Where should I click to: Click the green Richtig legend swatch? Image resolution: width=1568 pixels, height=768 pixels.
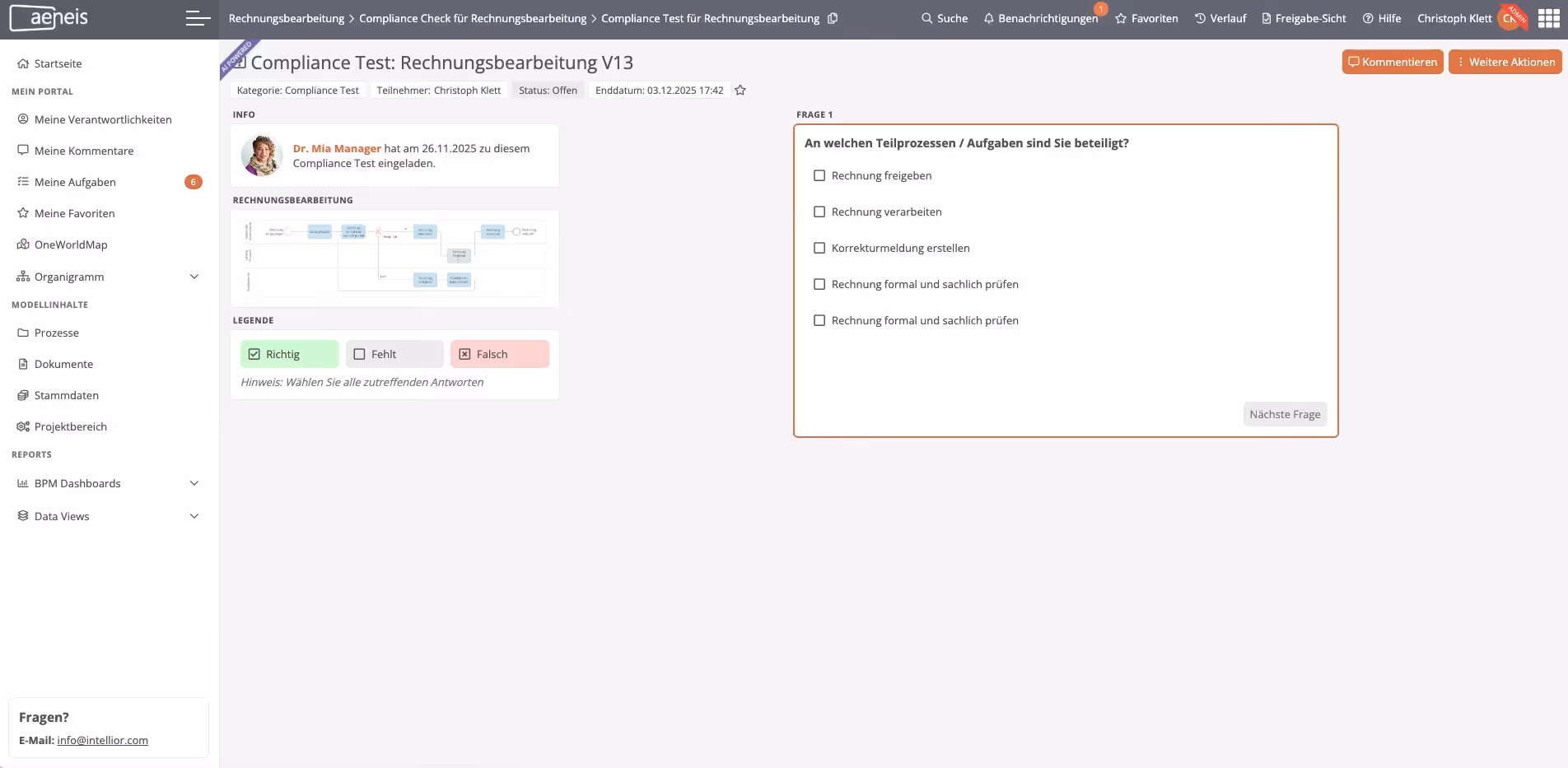(x=289, y=353)
